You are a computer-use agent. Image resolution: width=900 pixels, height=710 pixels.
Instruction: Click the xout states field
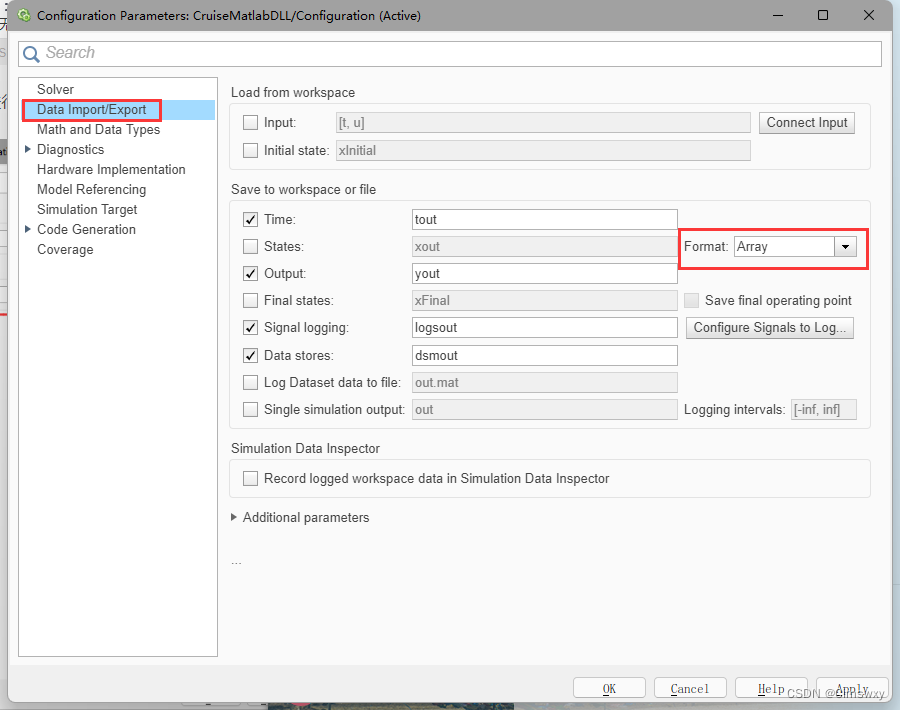pyautogui.click(x=545, y=246)
